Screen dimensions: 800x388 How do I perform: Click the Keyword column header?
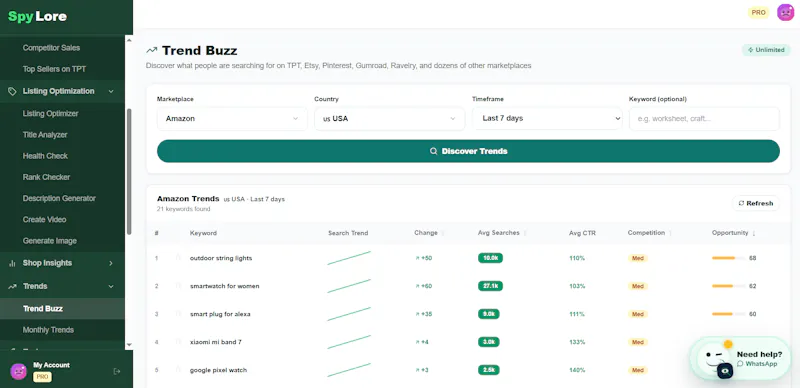pos(203,233)
